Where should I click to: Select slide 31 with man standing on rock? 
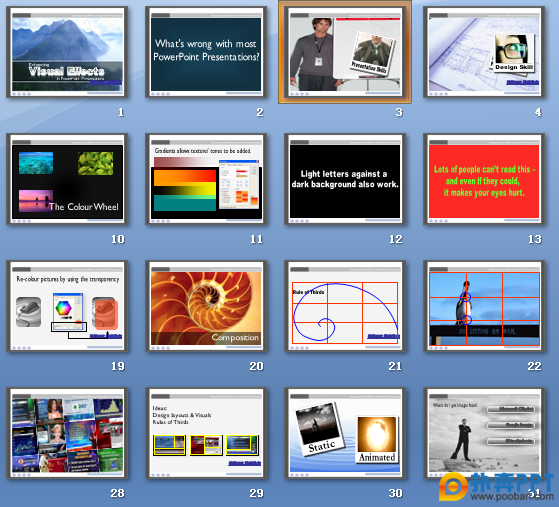click(484, 433)
